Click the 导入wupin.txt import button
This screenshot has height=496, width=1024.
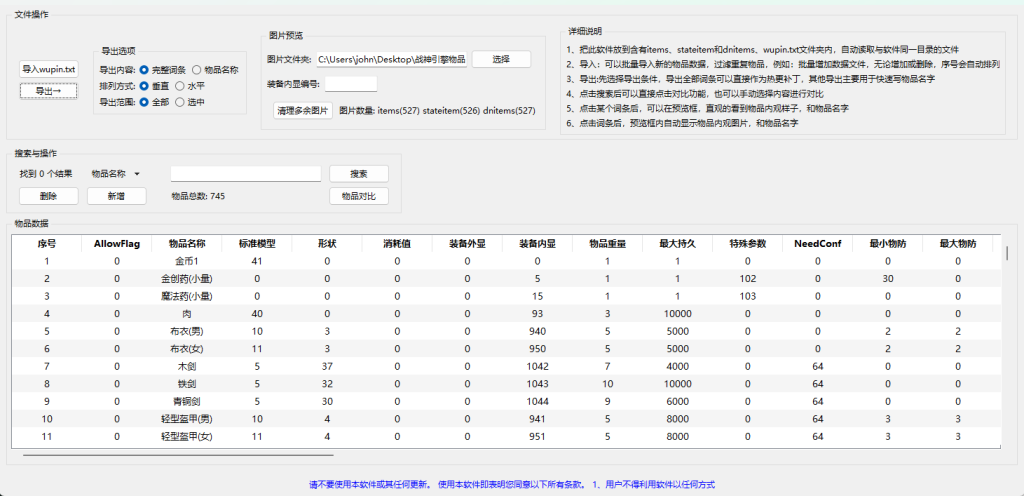coord(49,69)
